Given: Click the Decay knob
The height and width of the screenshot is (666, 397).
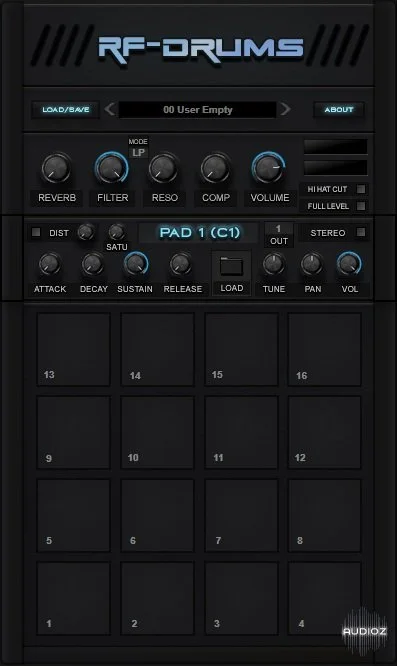Looking at the screenshot, I should [x=93, y=264].
